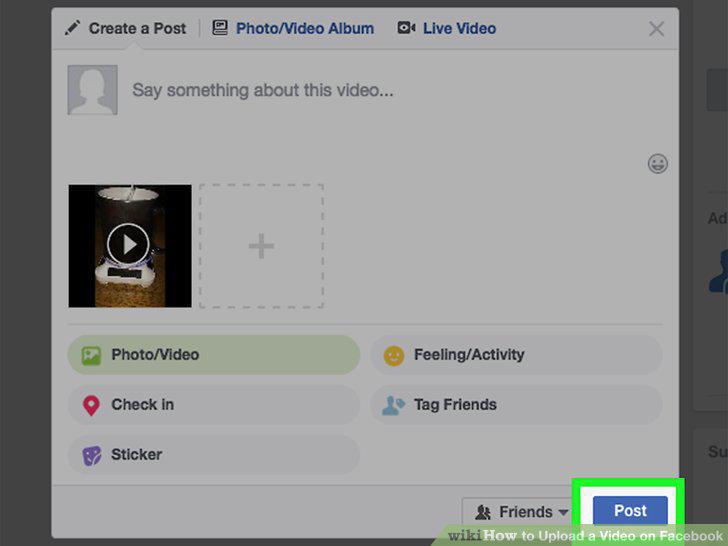Click the Sticker button
Screen dimensions: 728x546
[214, 455]
